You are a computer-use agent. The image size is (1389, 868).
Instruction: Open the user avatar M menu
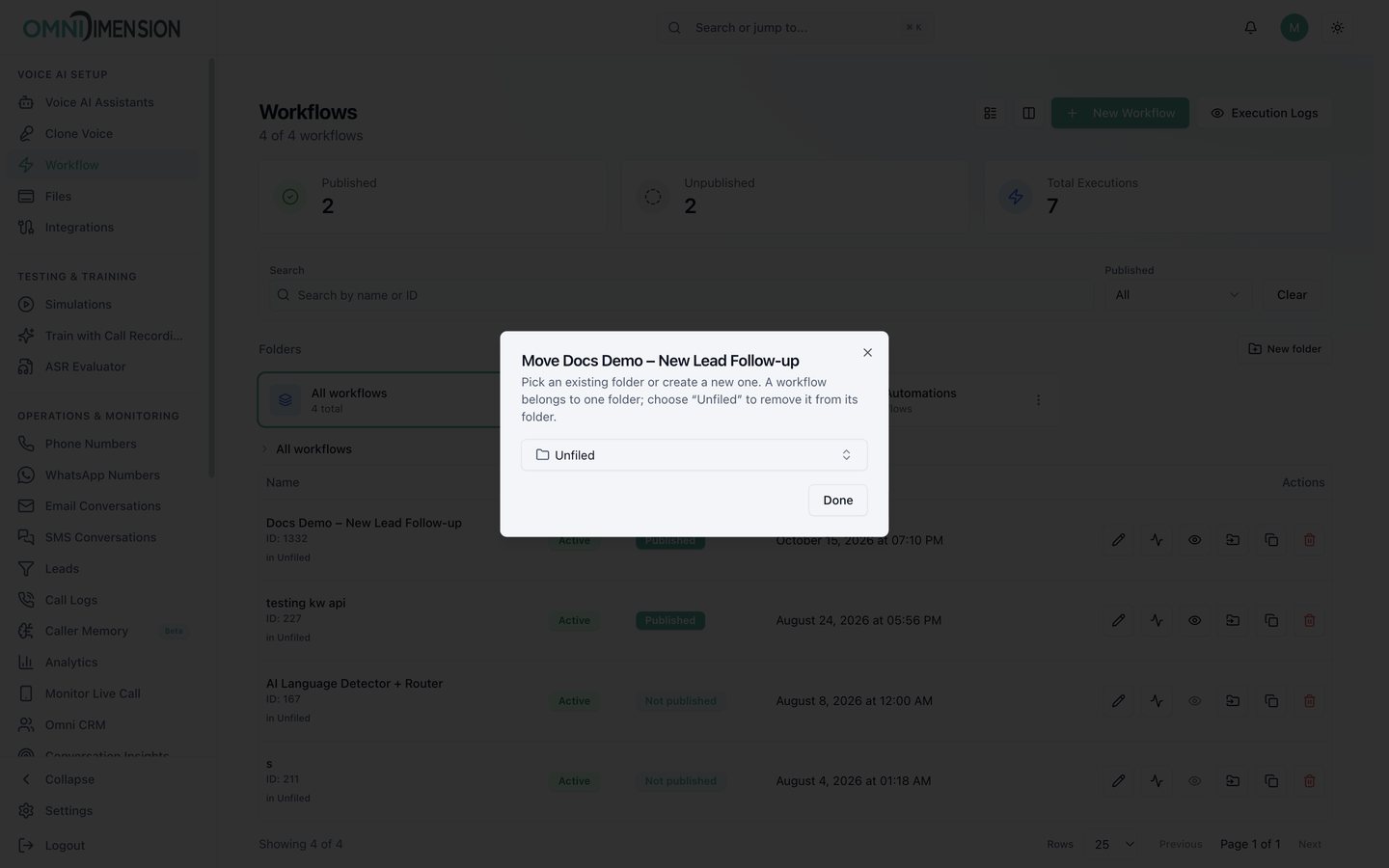(x=1294, y=28)
